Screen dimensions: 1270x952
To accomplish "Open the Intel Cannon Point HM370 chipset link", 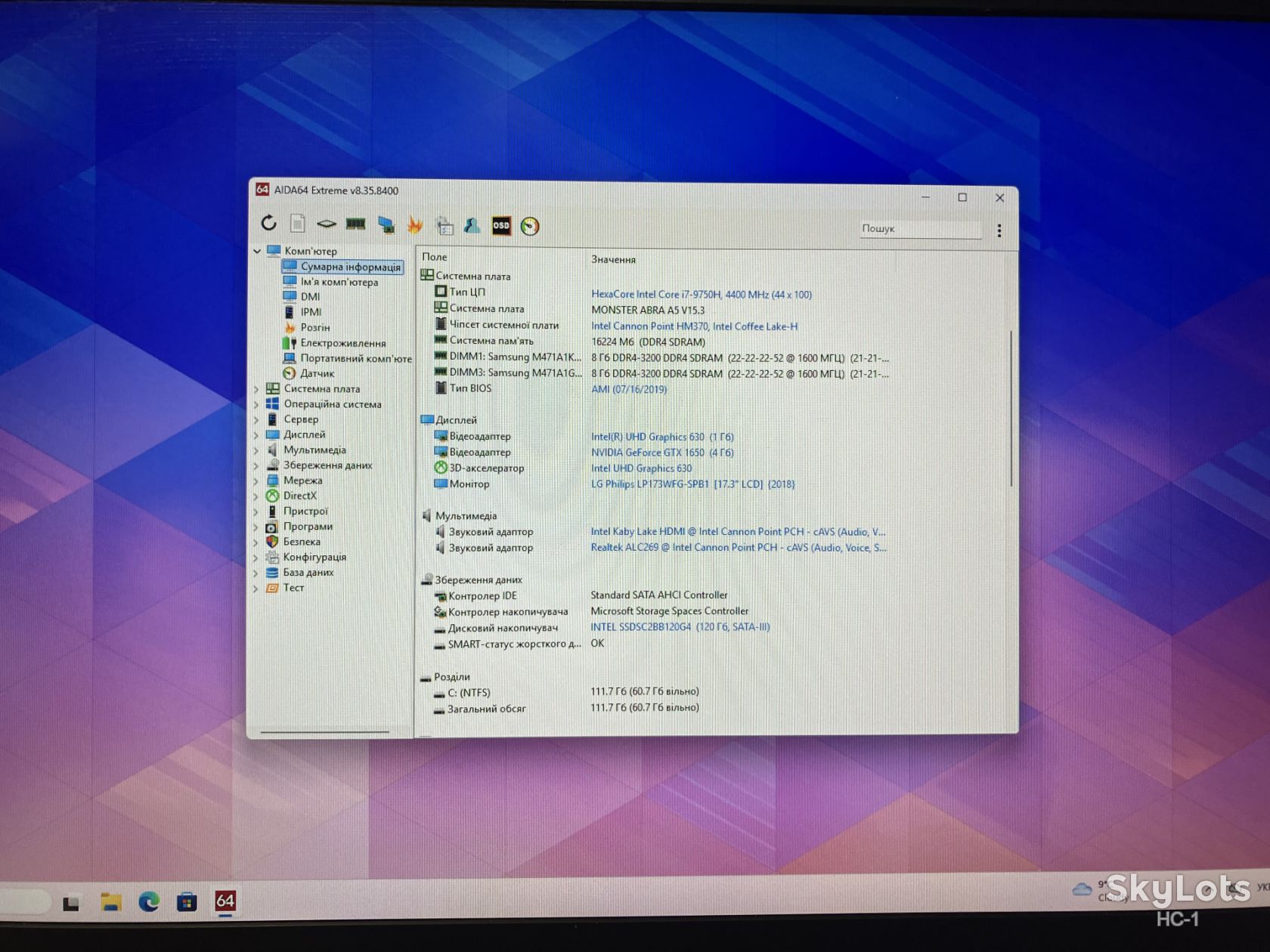I will point(694,326).
